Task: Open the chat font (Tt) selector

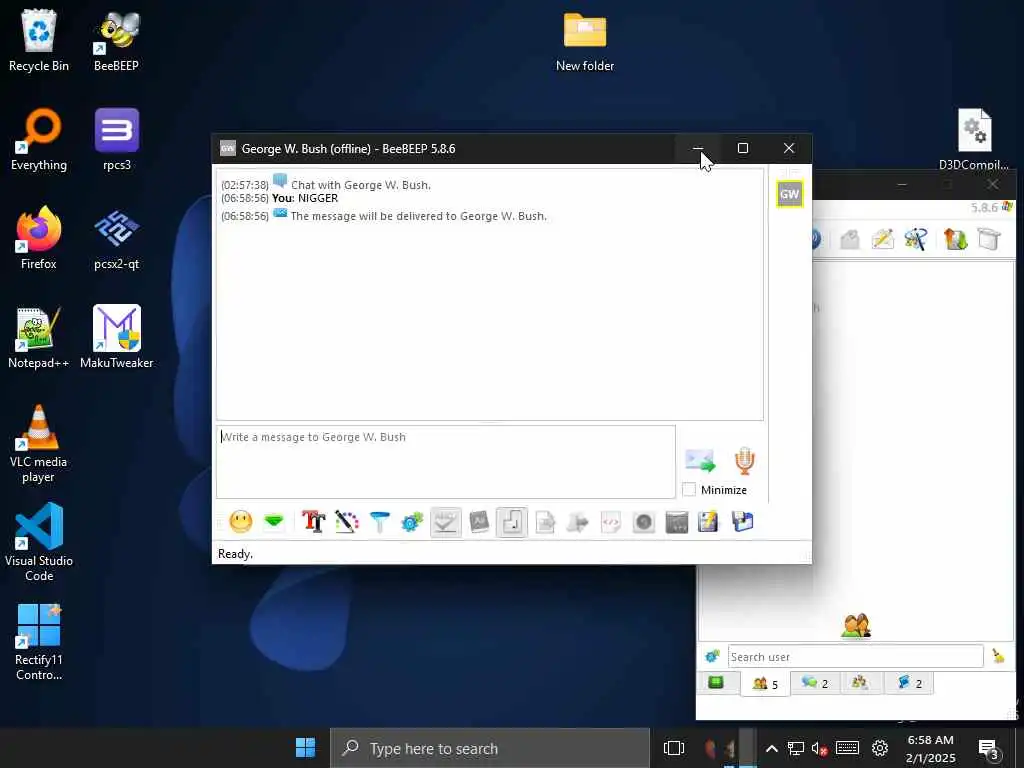Action: pos(313,522)
